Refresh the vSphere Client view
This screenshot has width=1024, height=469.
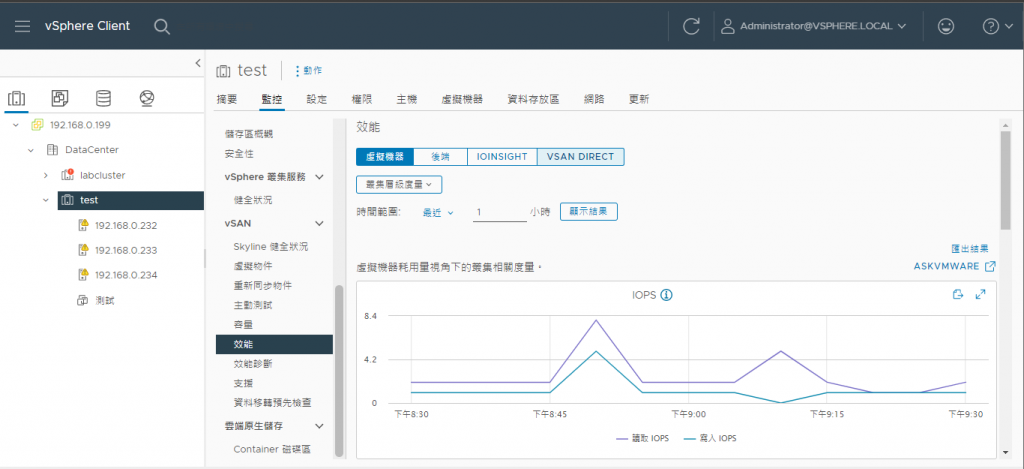point(691,26)
